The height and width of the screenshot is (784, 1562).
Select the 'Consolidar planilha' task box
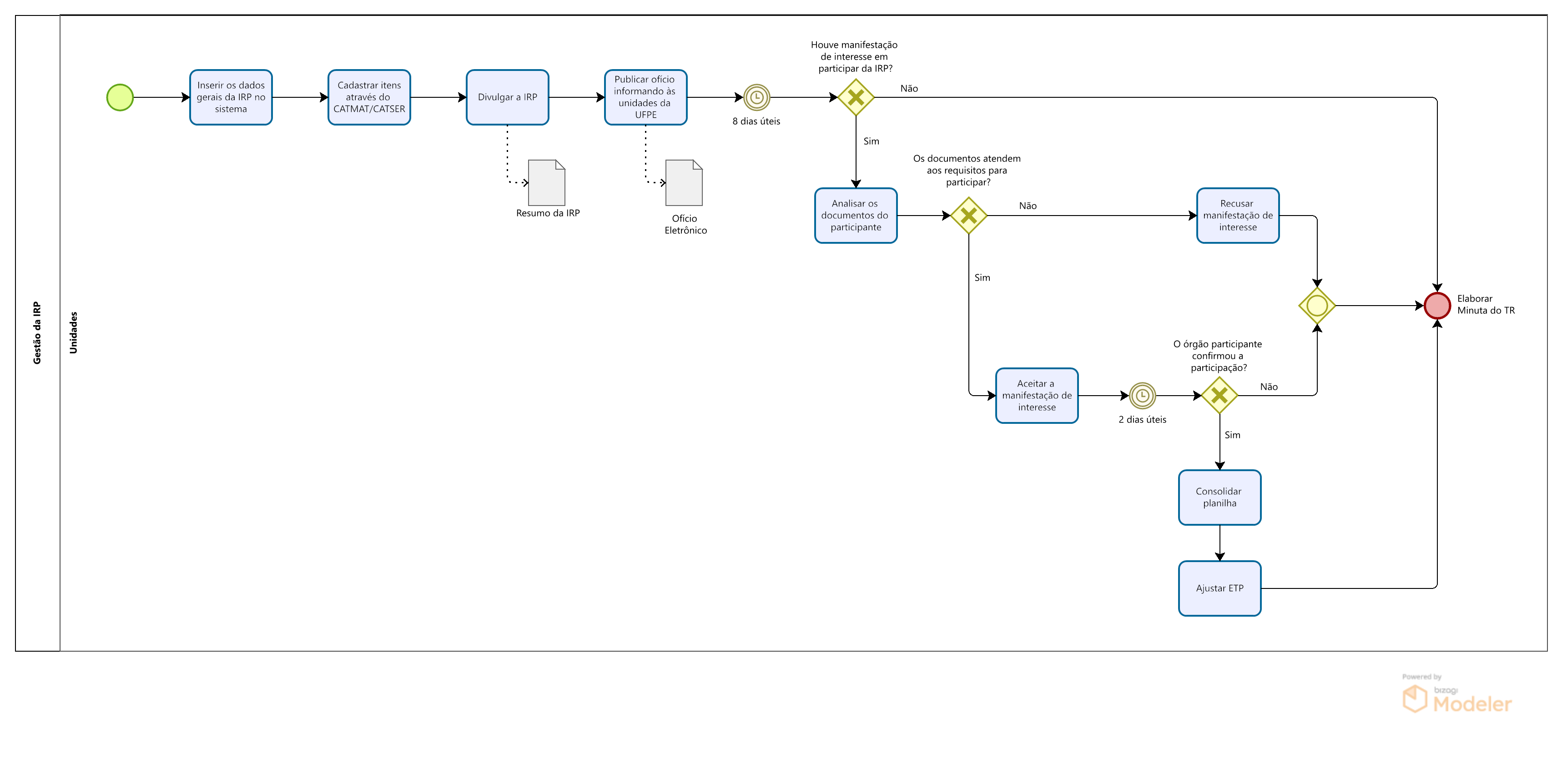(1219, 498)
